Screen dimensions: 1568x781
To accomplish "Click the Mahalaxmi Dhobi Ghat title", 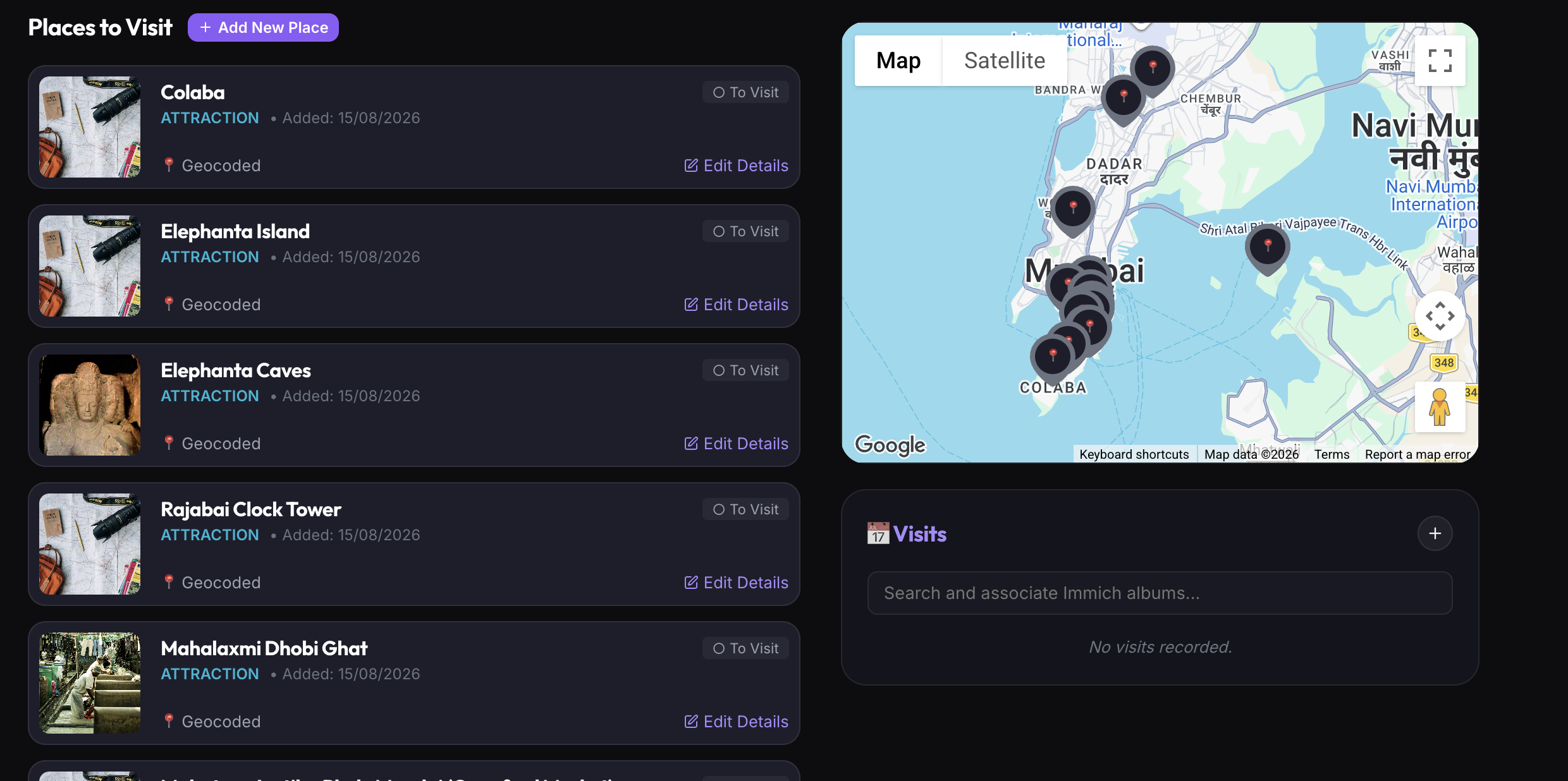I will (x=264, y=648).
